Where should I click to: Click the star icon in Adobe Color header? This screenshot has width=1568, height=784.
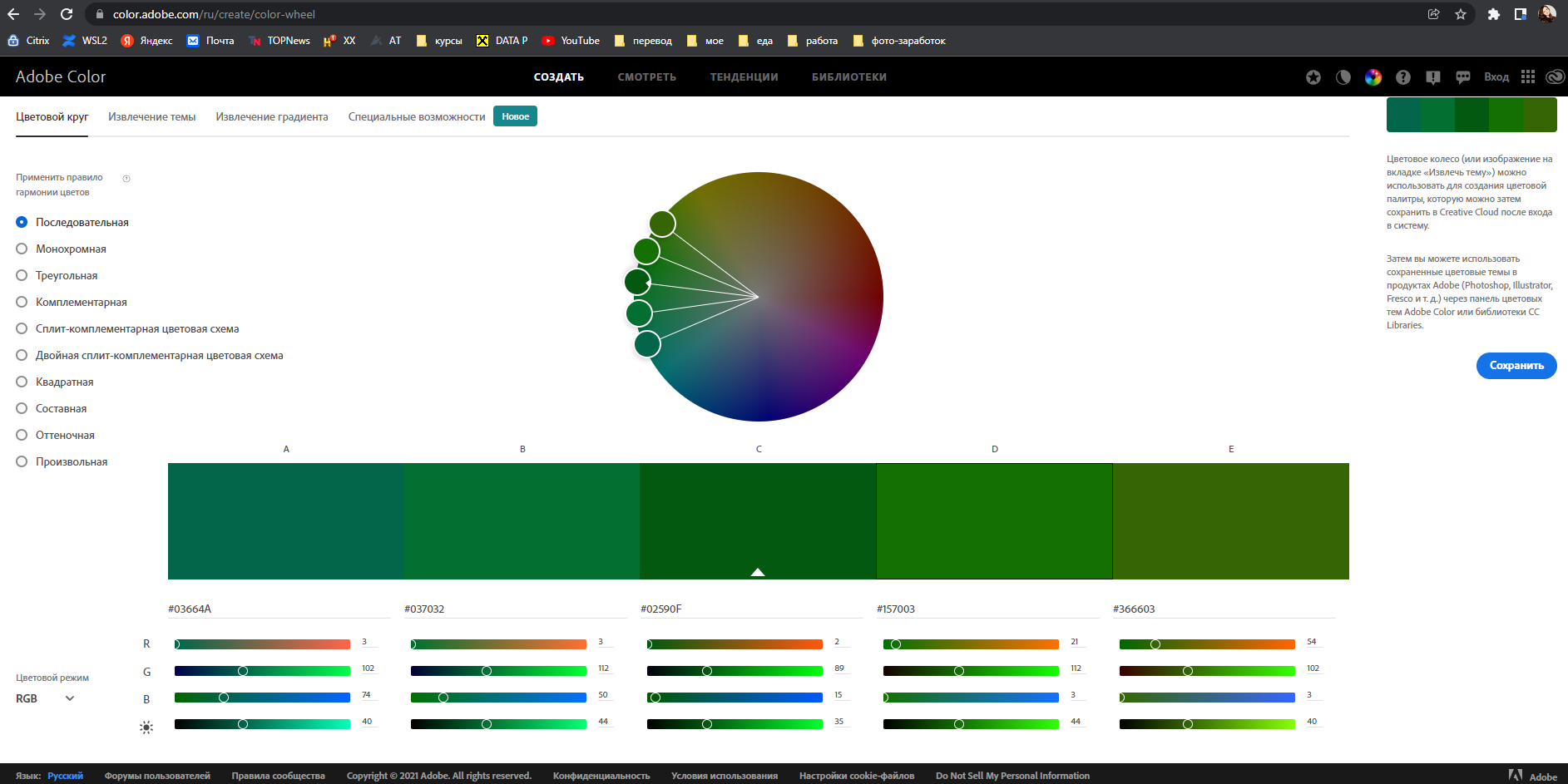click(1313, 77)
